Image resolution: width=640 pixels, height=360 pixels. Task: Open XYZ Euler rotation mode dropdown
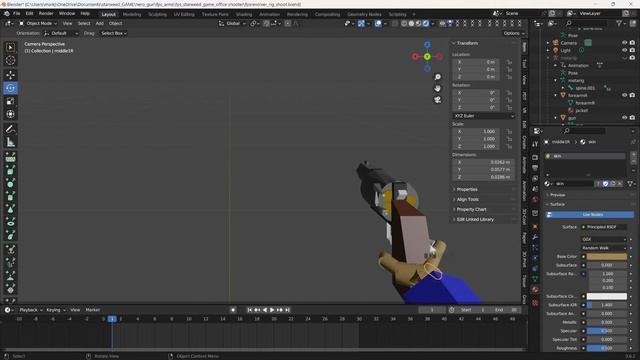(x=484, y=116)
